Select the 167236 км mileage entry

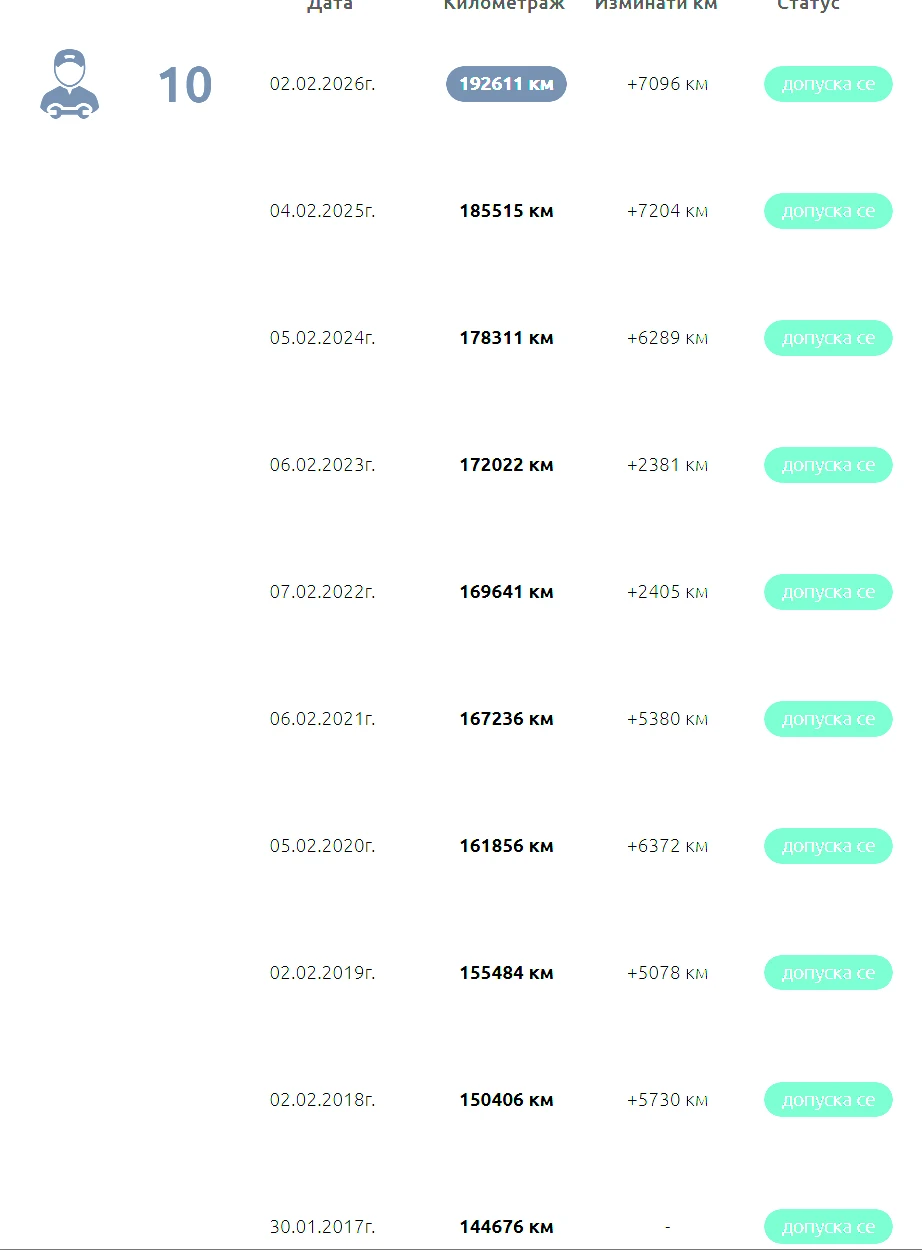pos(506,719)
